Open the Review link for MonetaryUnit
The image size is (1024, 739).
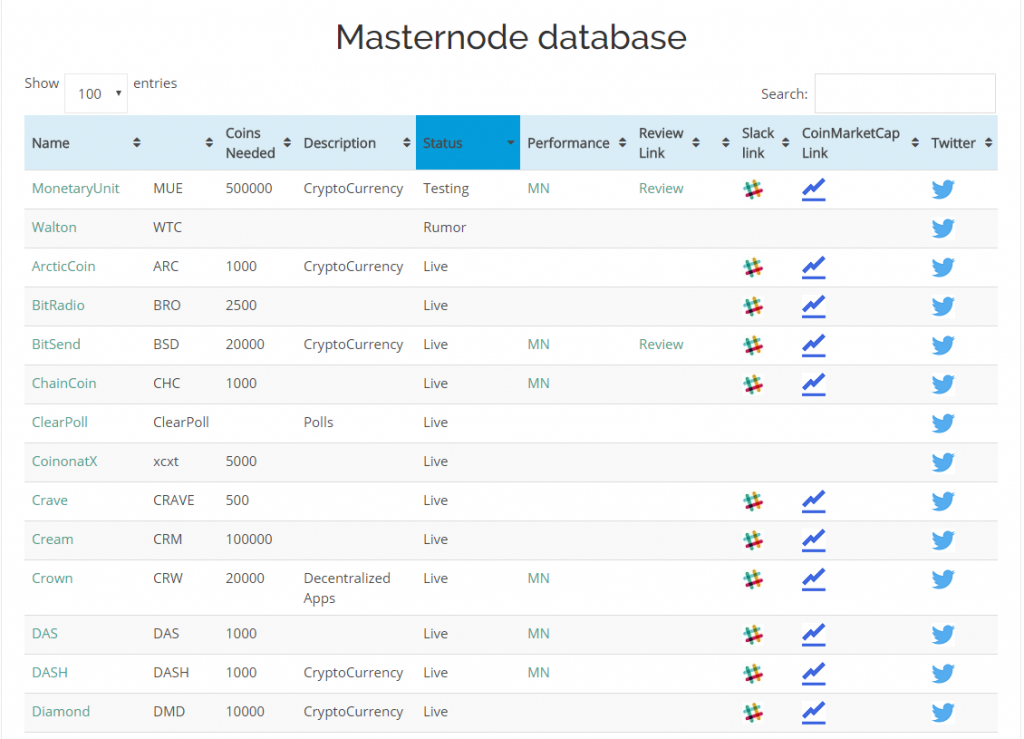661,189
